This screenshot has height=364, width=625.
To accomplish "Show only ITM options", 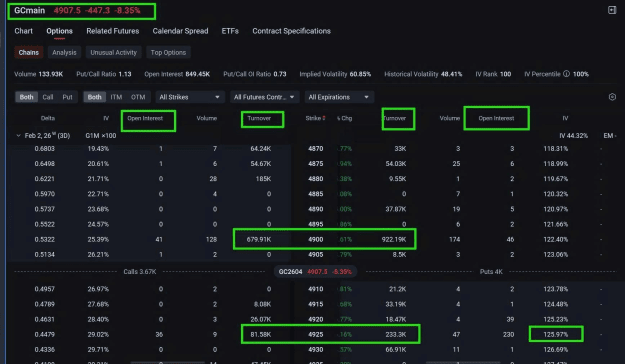I will click(x=116, y=97).
